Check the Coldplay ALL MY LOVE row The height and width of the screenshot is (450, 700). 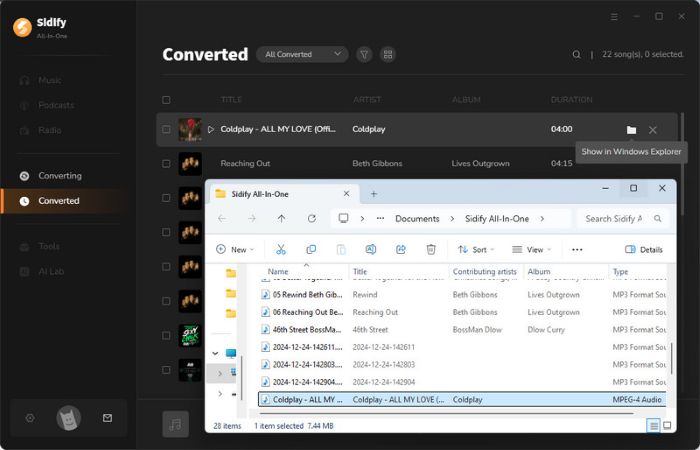tap(166, 129)
